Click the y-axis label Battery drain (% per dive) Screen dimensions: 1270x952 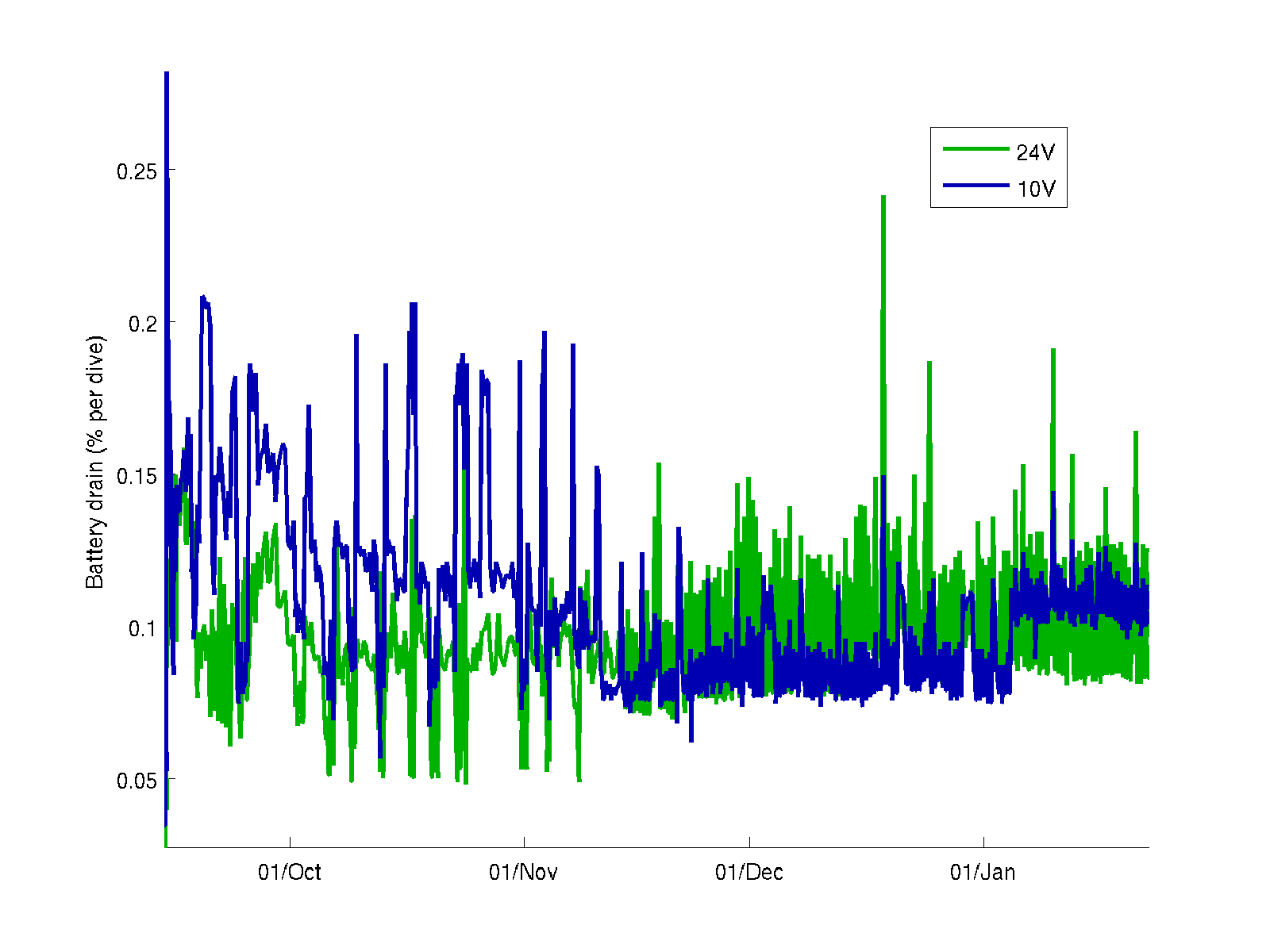[95, 463]
